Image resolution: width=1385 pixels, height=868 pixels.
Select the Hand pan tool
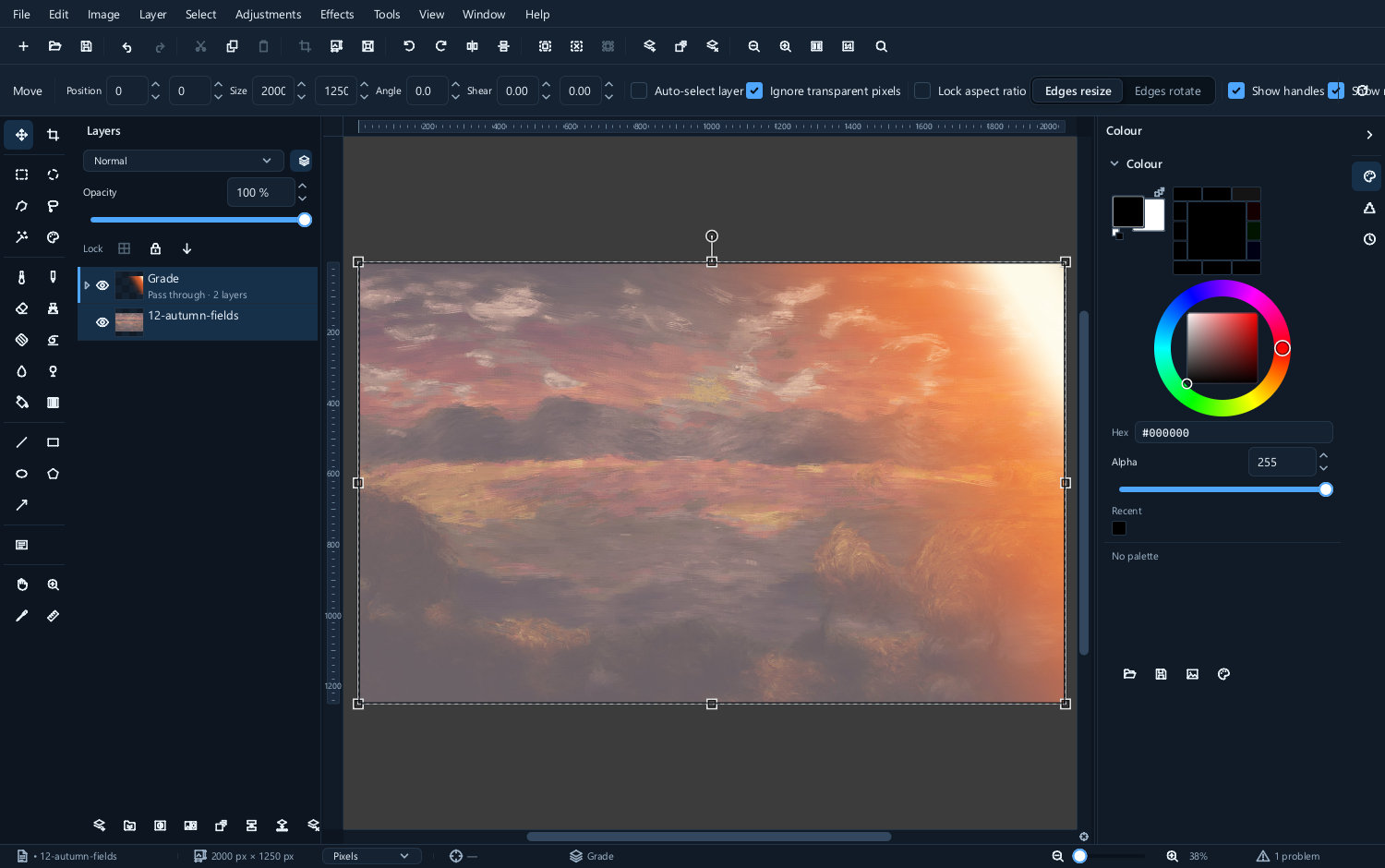21,585
